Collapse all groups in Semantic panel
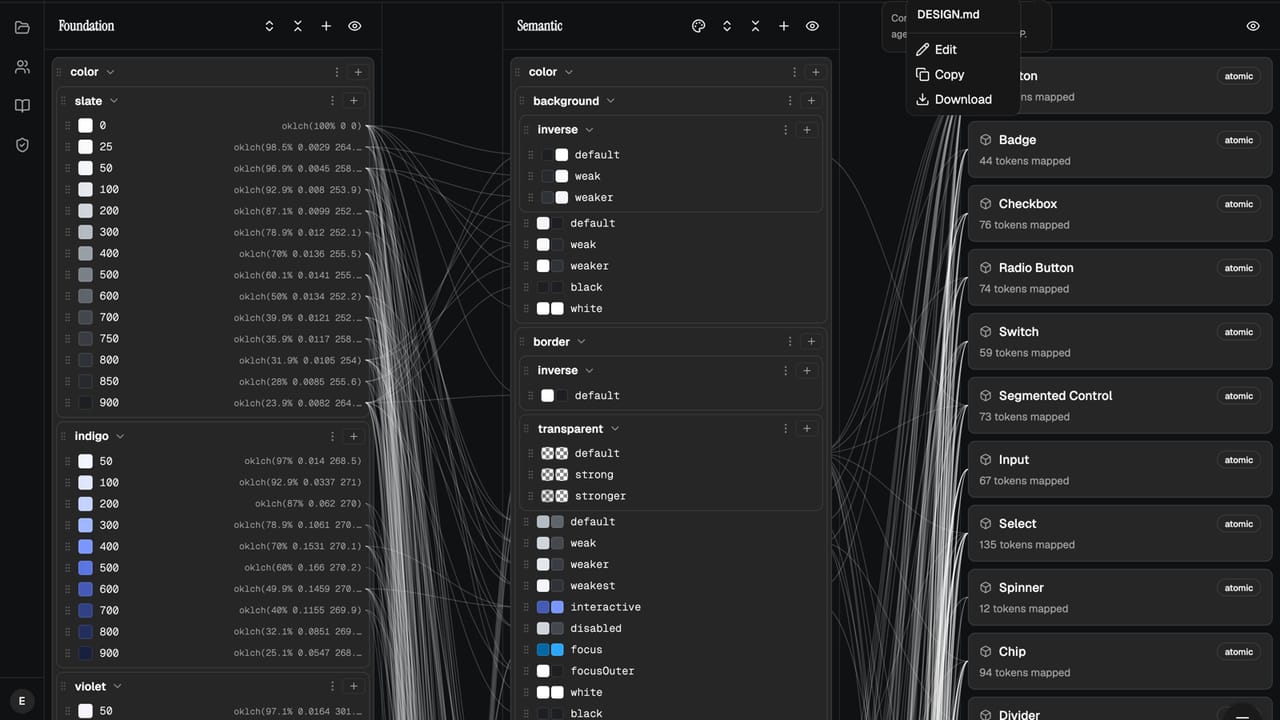 pos(755,26)
